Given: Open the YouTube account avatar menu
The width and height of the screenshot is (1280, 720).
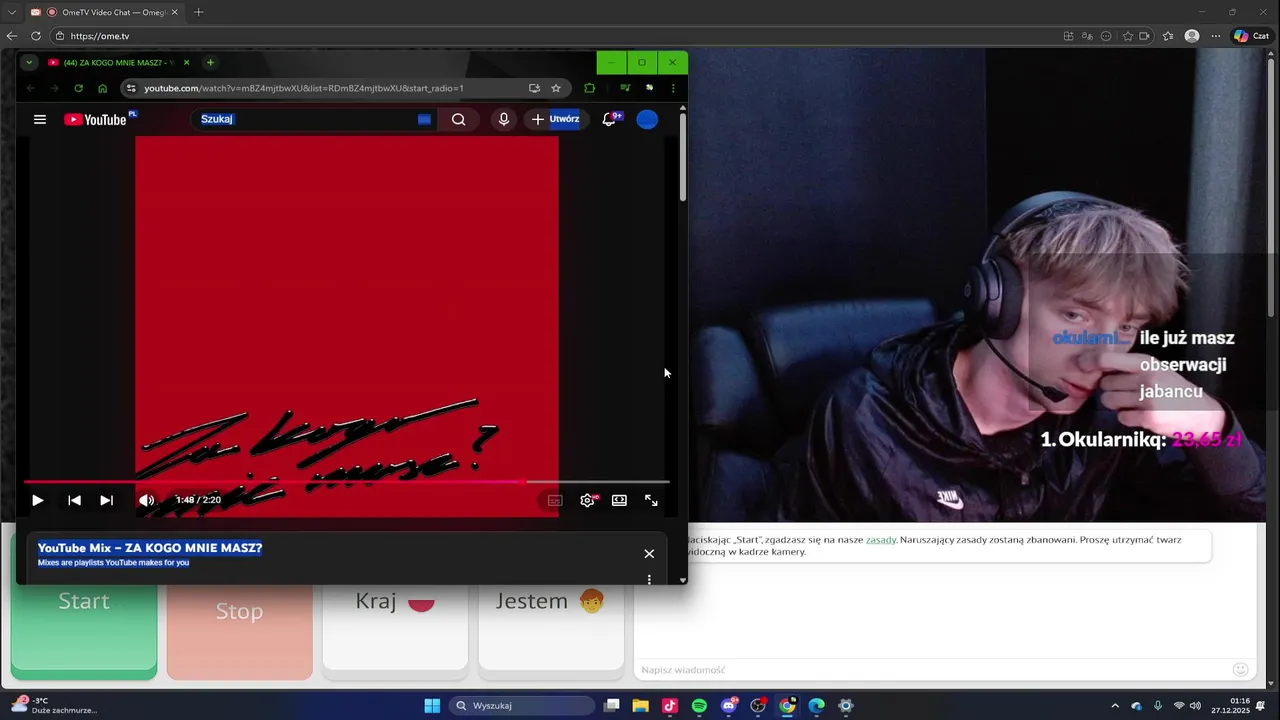Looking at the screenshot, I should (x=647, y=119).
